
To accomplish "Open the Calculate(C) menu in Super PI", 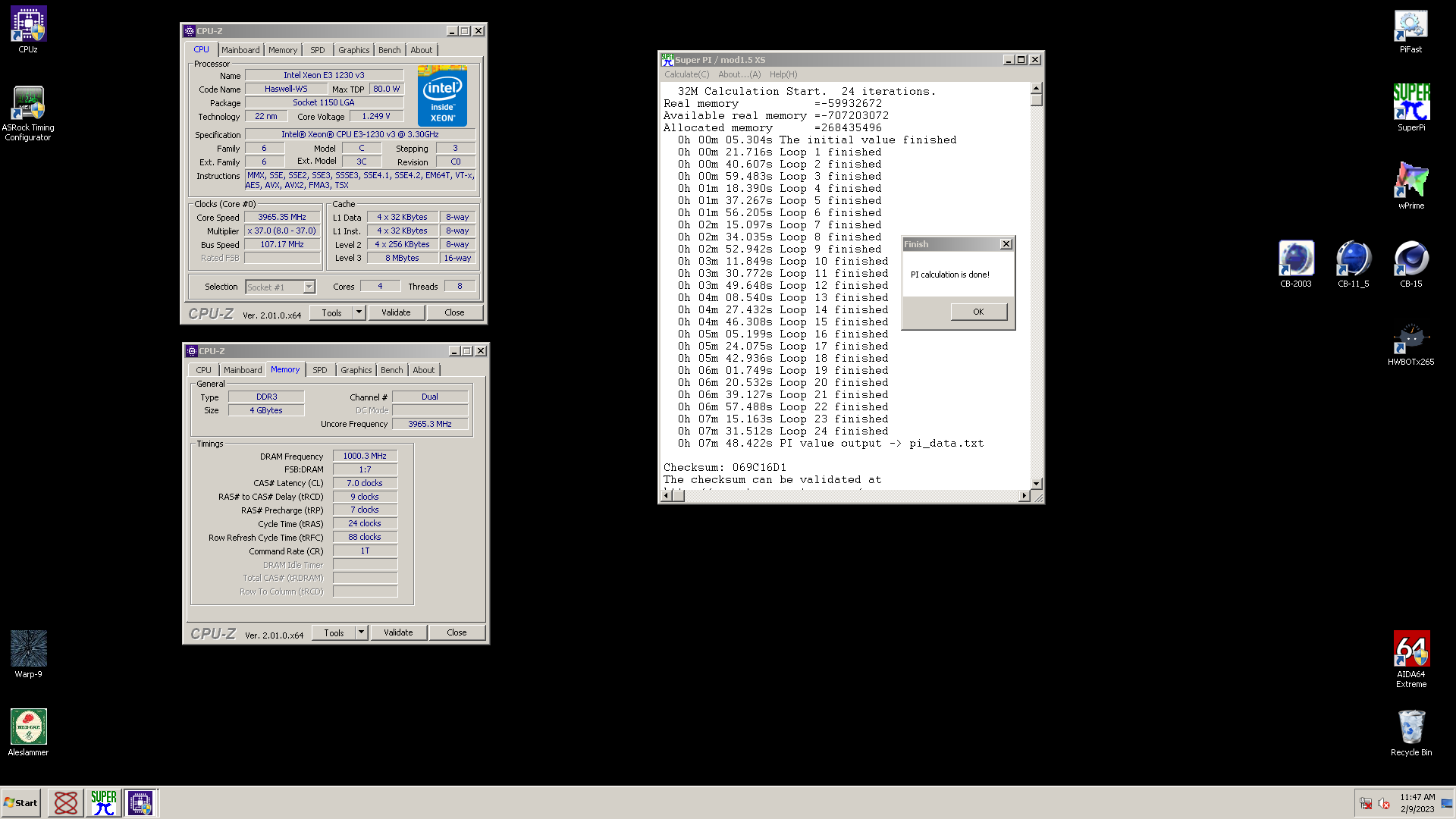I will (x=687, y=74).
